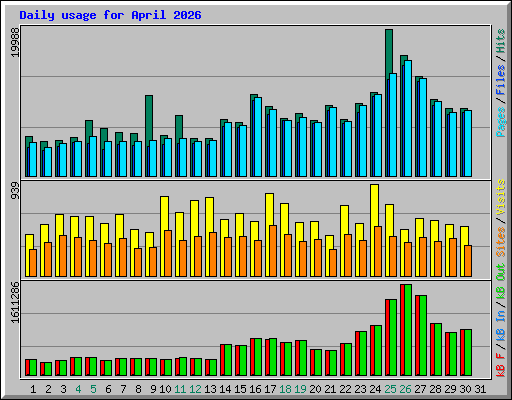Click the Pages legend label
This screenshot has height=400, width=512.
[x=500, y=122]
